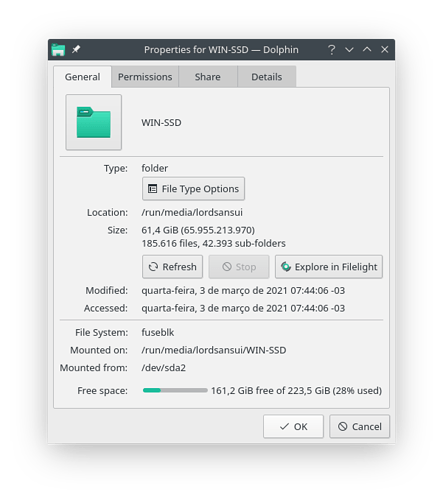Cancel the properties dialog
Viewport: 442px width, 500px height.
359,426
